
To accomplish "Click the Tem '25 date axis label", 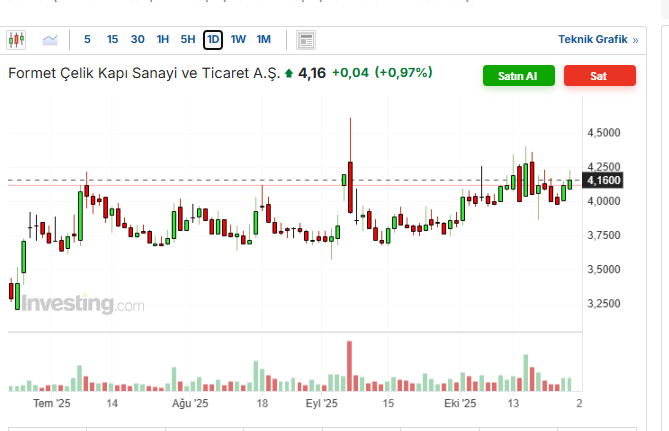I will click(x=52, y=403).
